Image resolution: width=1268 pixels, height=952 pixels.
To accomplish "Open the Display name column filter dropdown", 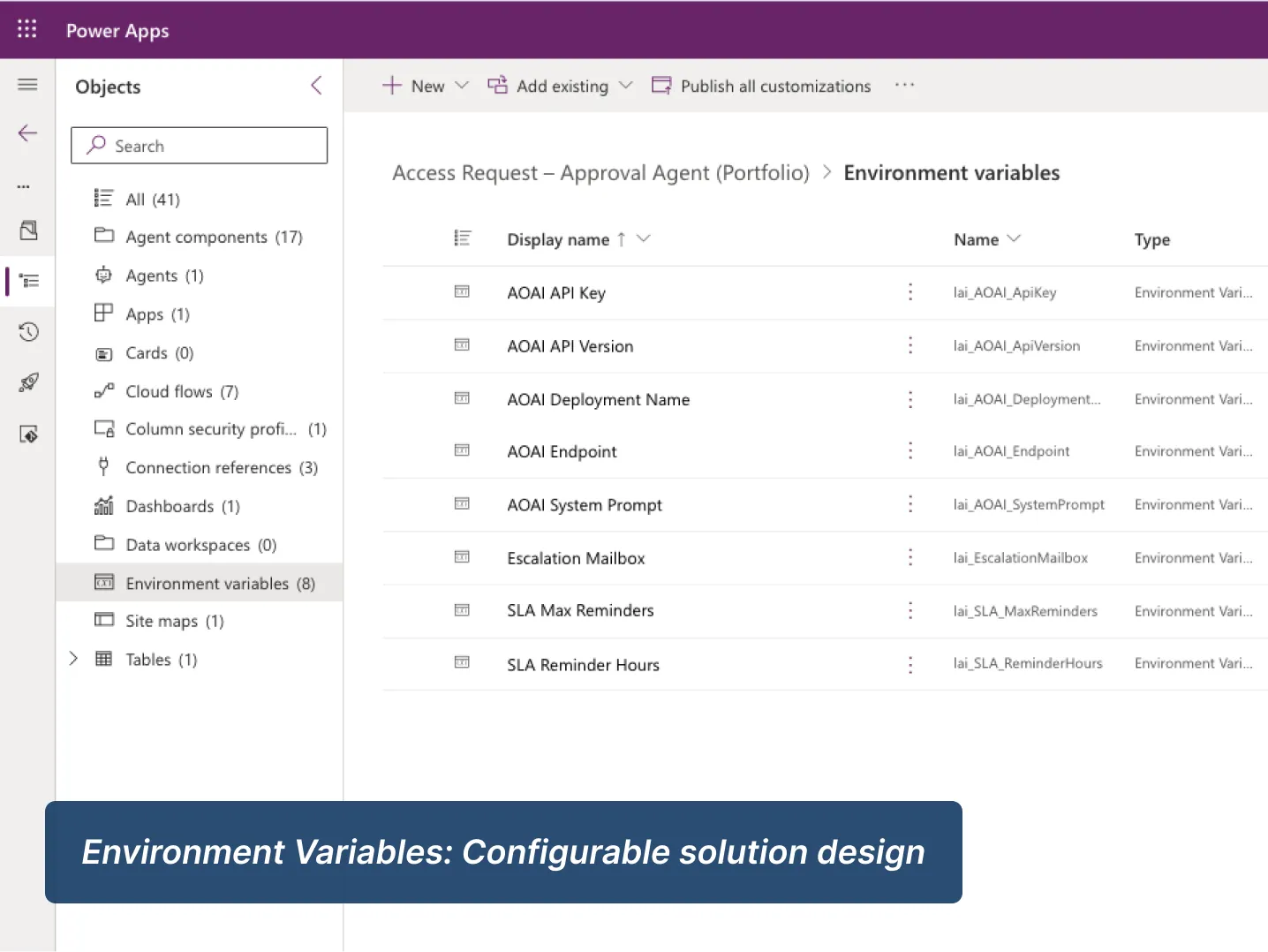I will tap(644, 238).
